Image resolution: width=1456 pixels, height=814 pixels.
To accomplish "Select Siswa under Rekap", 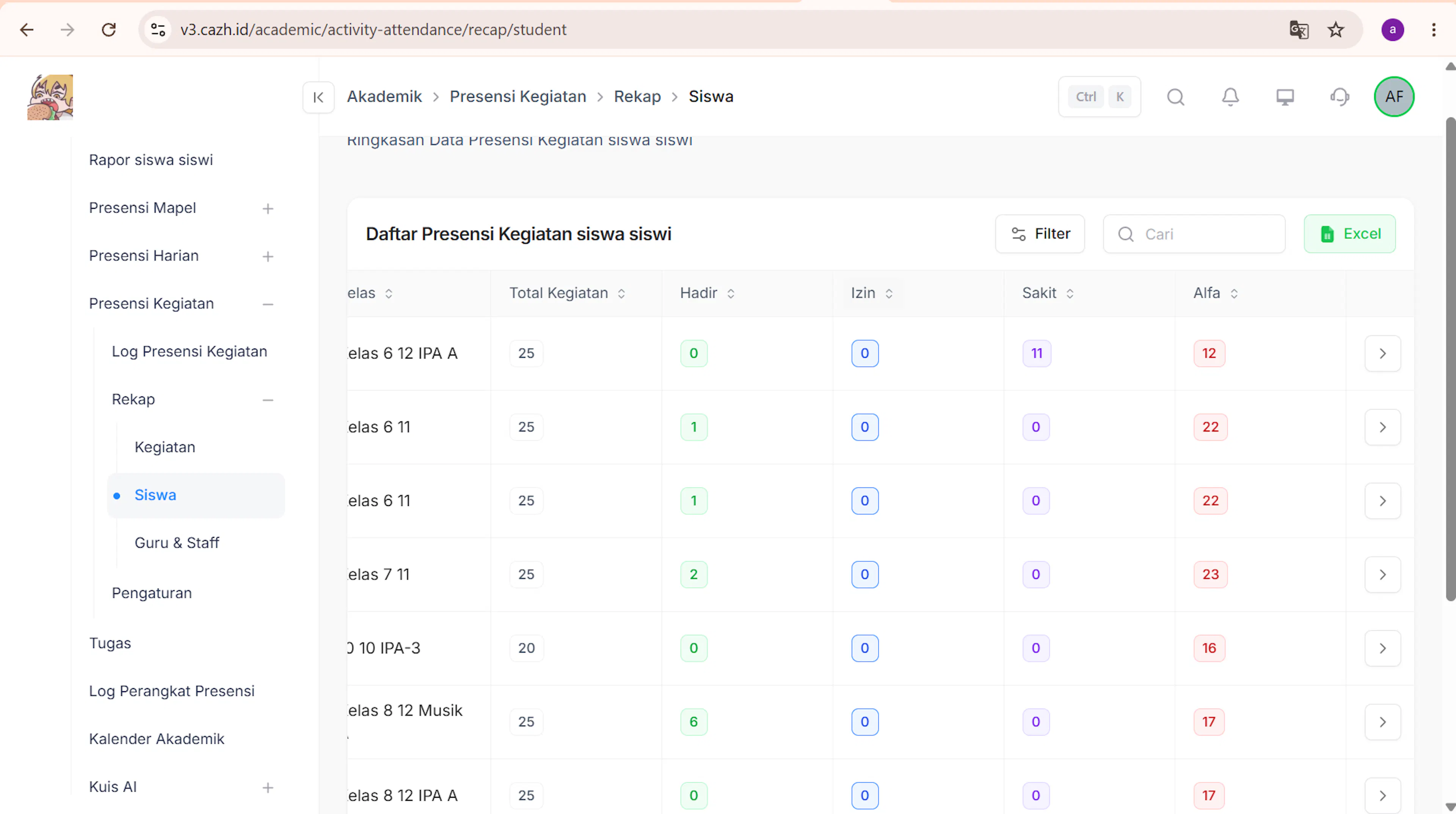I will click(196, 495).
